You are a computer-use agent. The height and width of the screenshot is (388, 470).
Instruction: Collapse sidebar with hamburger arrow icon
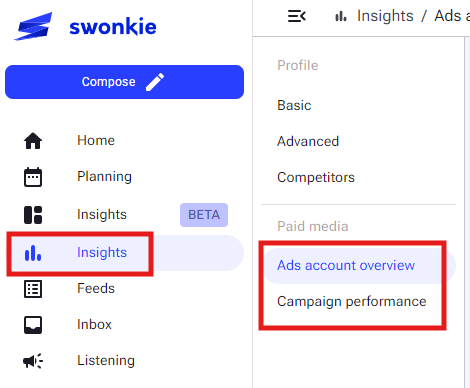[297, 16]
